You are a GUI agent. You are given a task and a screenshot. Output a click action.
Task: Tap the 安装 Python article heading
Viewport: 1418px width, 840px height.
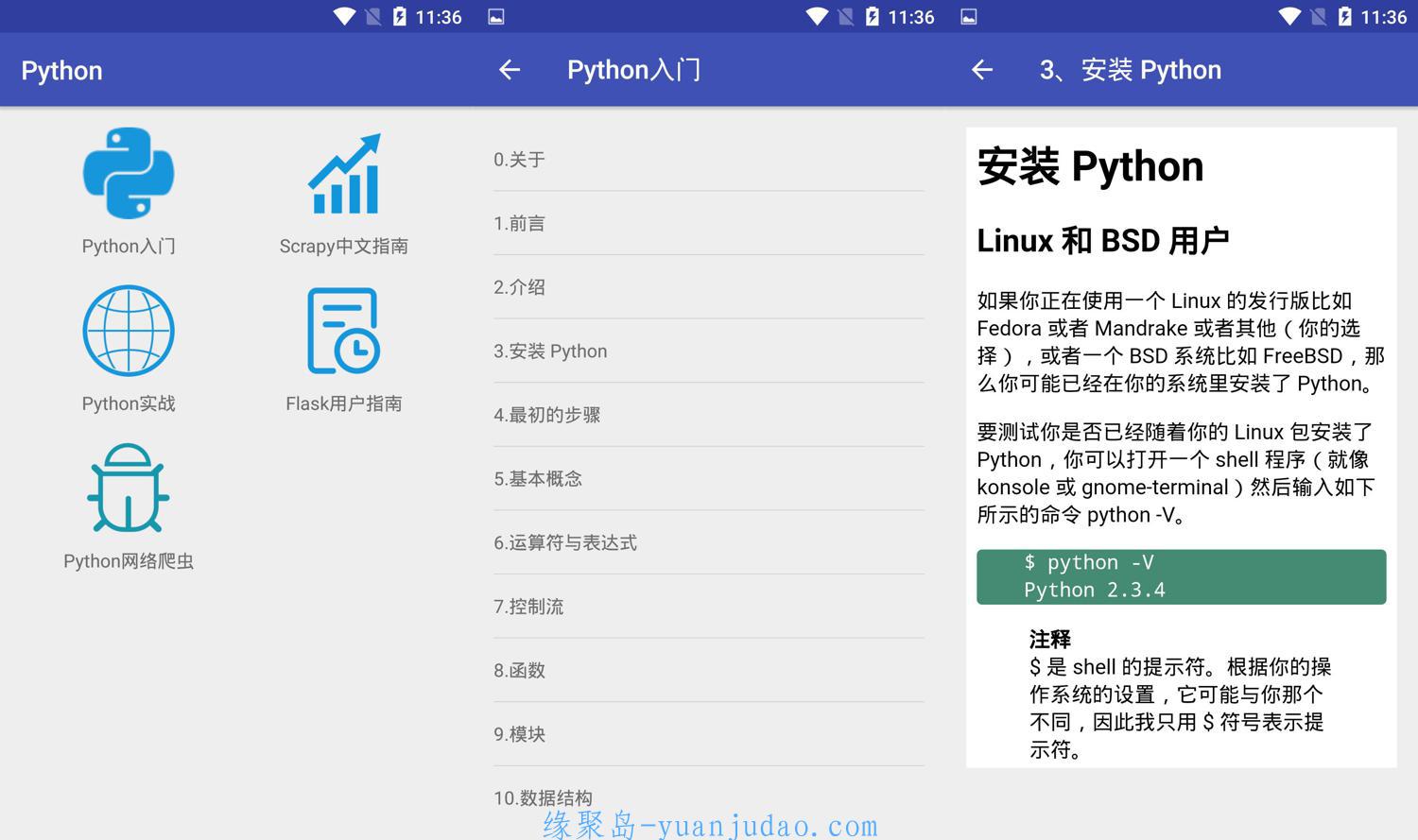coord(1090,166)
